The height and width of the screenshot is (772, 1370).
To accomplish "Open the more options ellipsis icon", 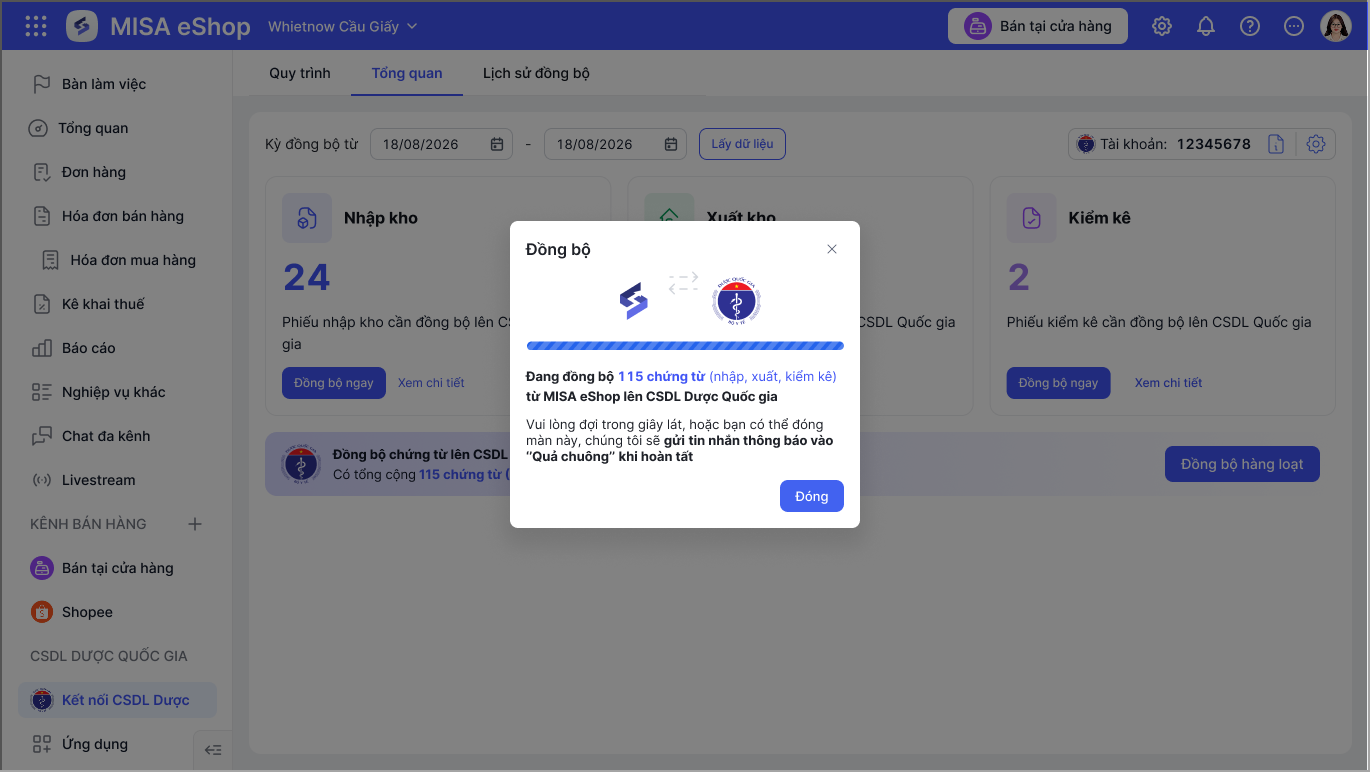I will [1294, 27].
